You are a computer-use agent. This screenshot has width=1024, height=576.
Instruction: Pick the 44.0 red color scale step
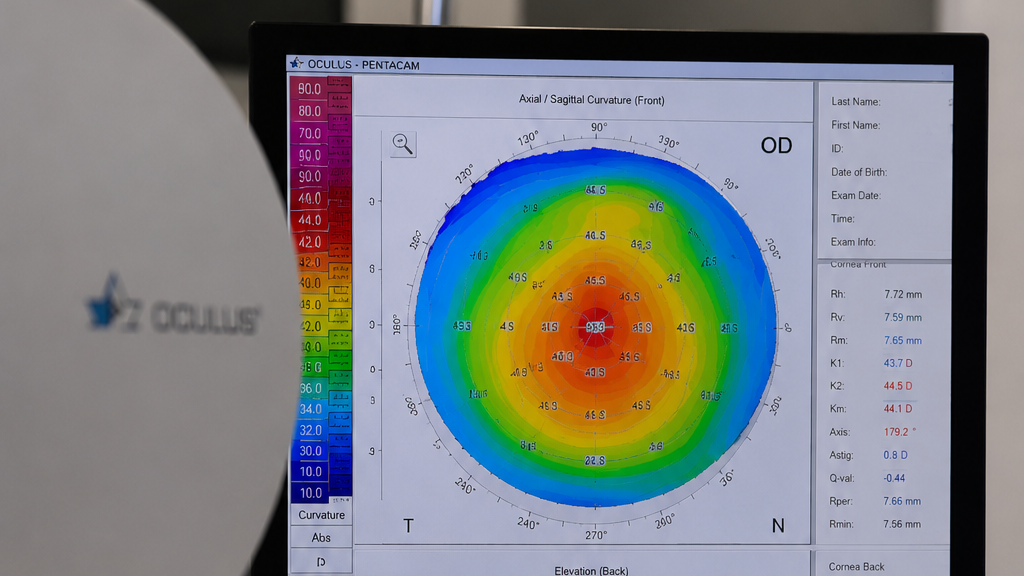click(310, 220)
